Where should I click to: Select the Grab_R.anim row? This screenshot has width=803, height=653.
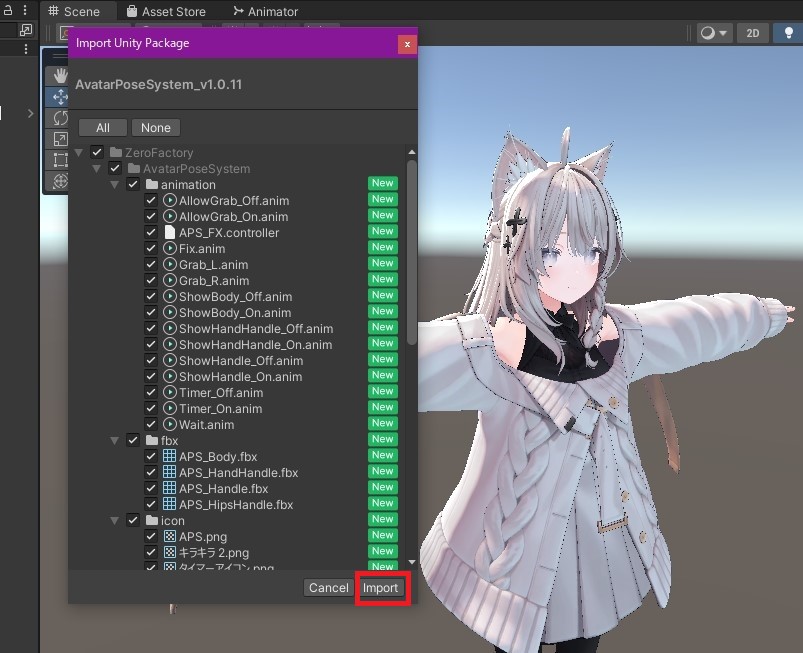point(237,280)
